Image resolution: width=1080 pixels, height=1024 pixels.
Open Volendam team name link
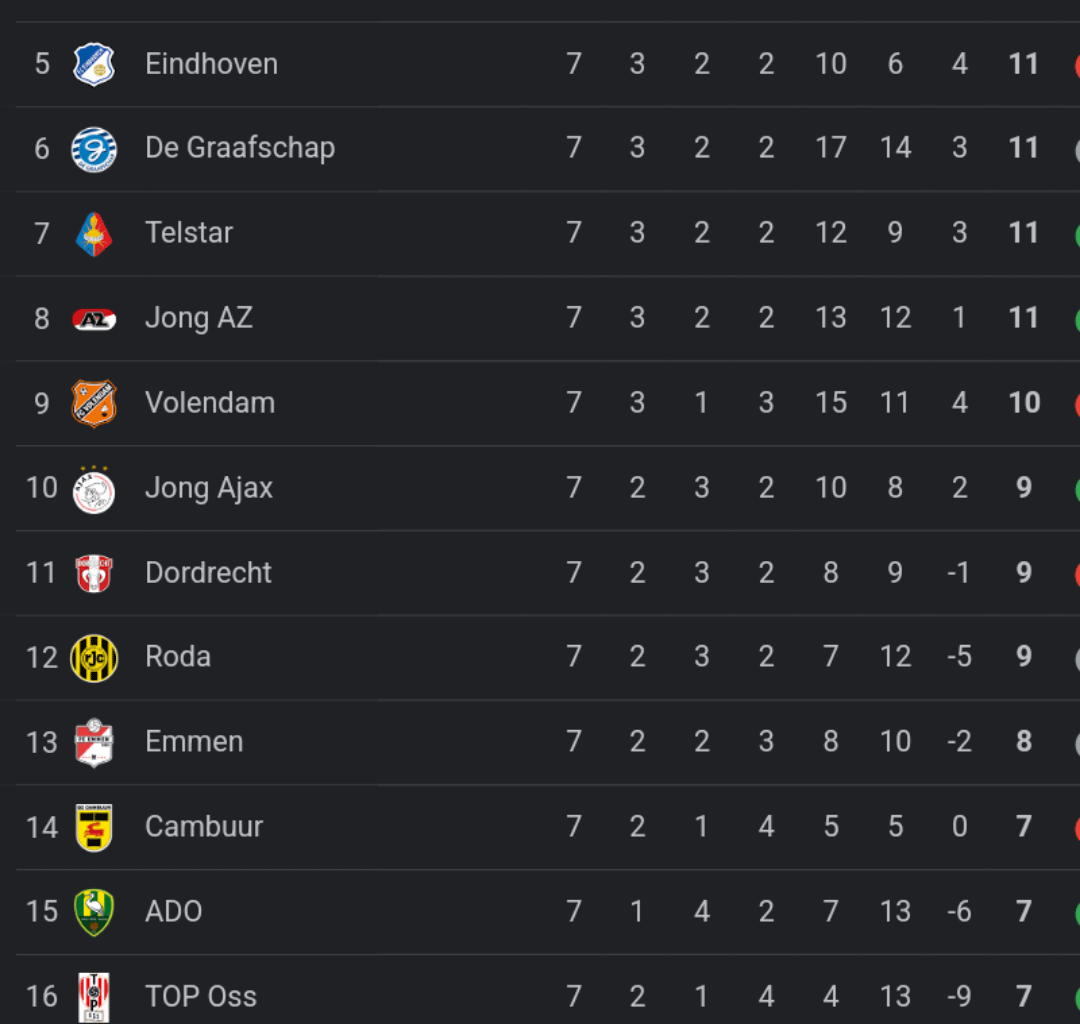(x=210, y=403)
